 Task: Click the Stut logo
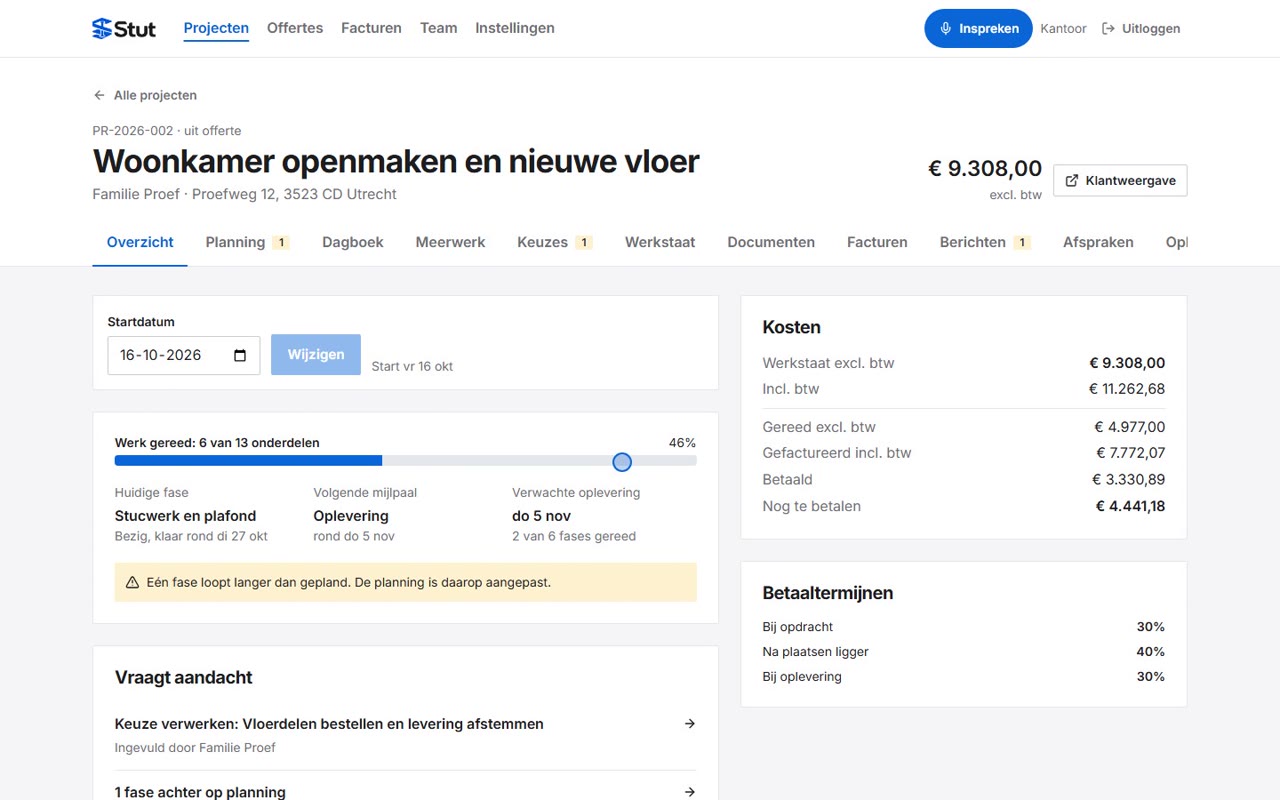[124, 28]
